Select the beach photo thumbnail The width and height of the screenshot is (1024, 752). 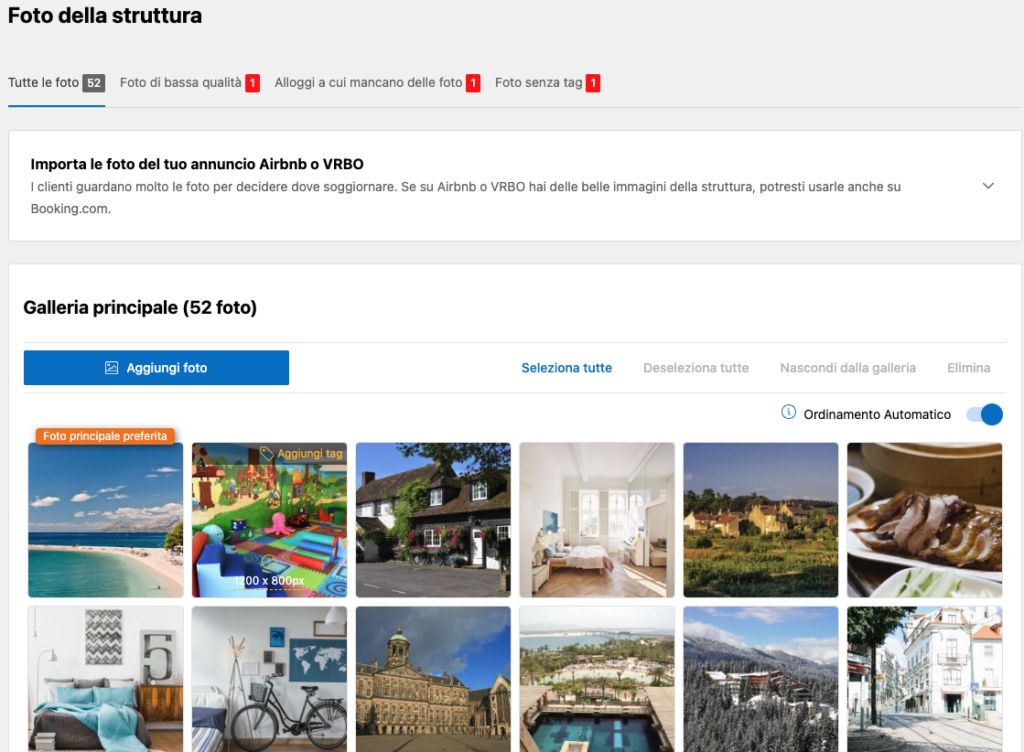(106, 520)
